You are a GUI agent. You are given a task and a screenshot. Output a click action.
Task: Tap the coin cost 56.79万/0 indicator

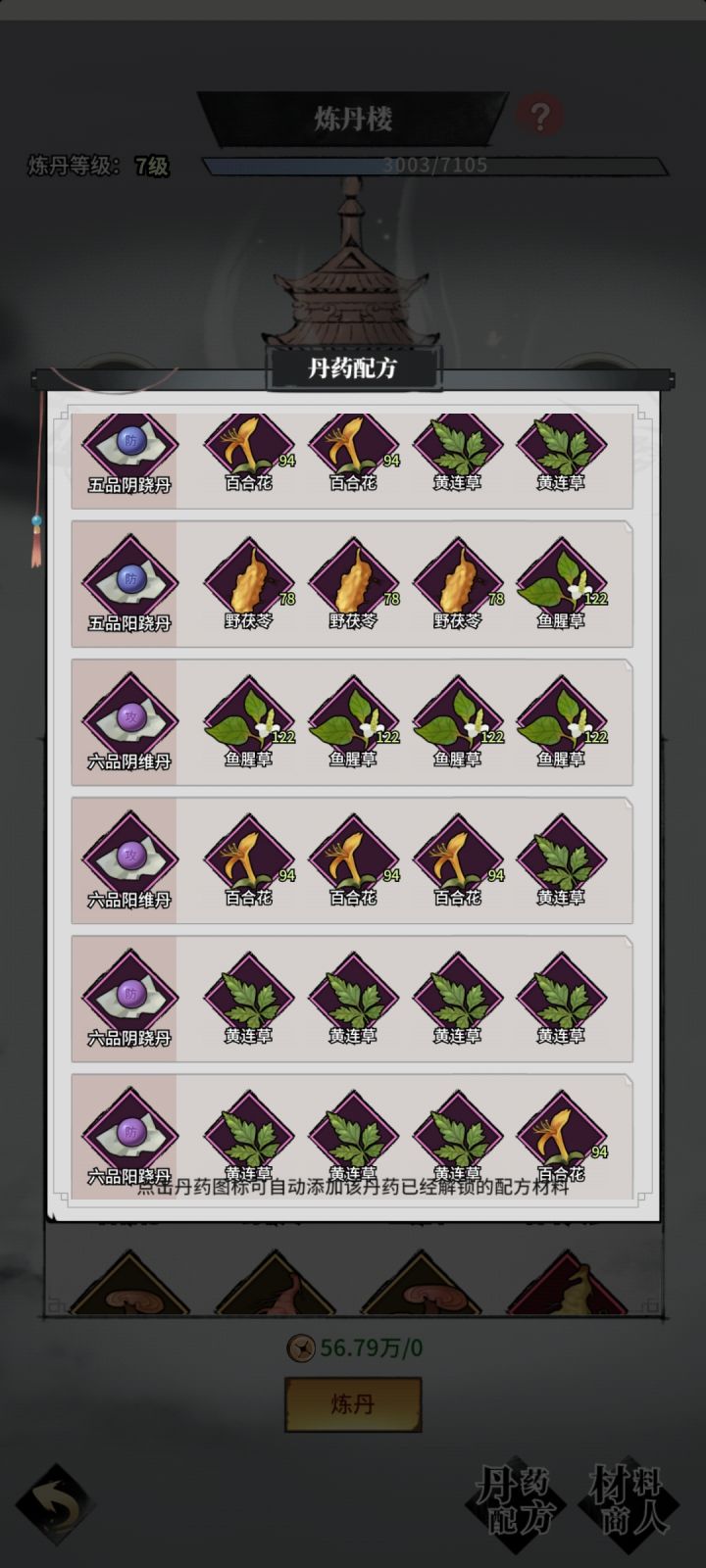click(355, 1348)
